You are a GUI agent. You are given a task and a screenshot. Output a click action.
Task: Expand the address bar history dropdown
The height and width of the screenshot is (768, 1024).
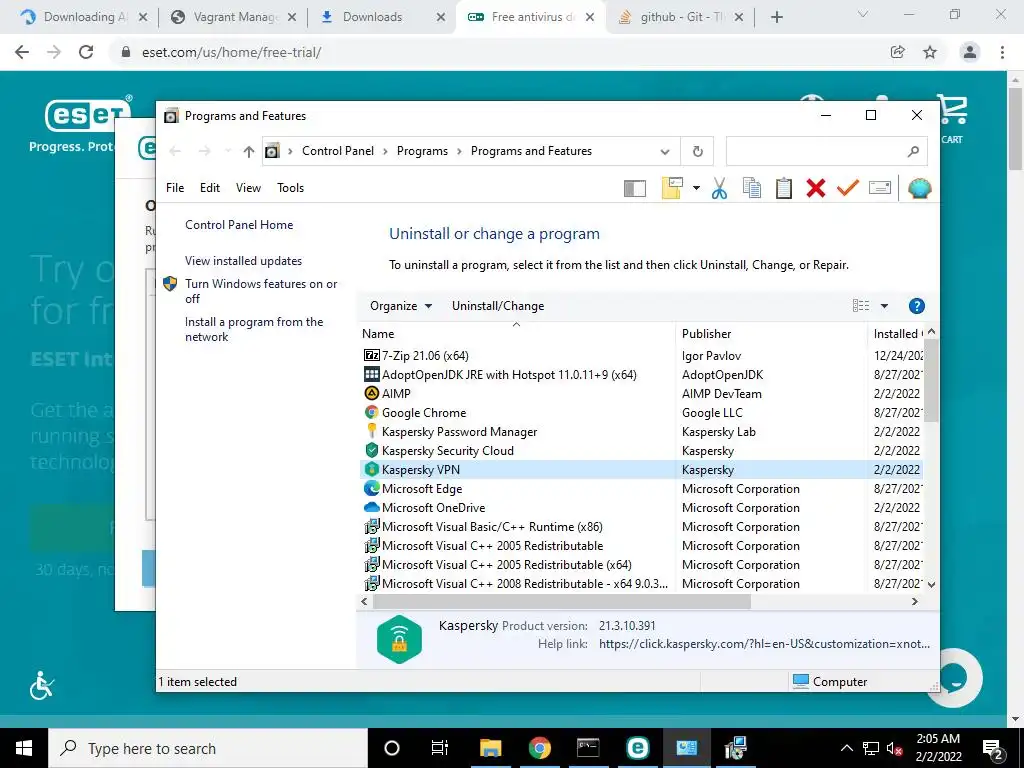[x=665, y=152]
